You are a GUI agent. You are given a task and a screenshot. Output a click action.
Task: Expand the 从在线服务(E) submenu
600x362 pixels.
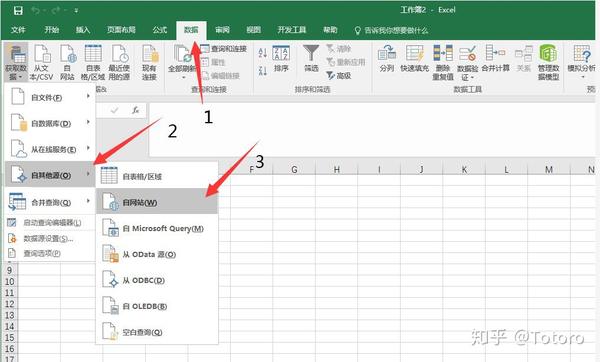click(50, 149)
